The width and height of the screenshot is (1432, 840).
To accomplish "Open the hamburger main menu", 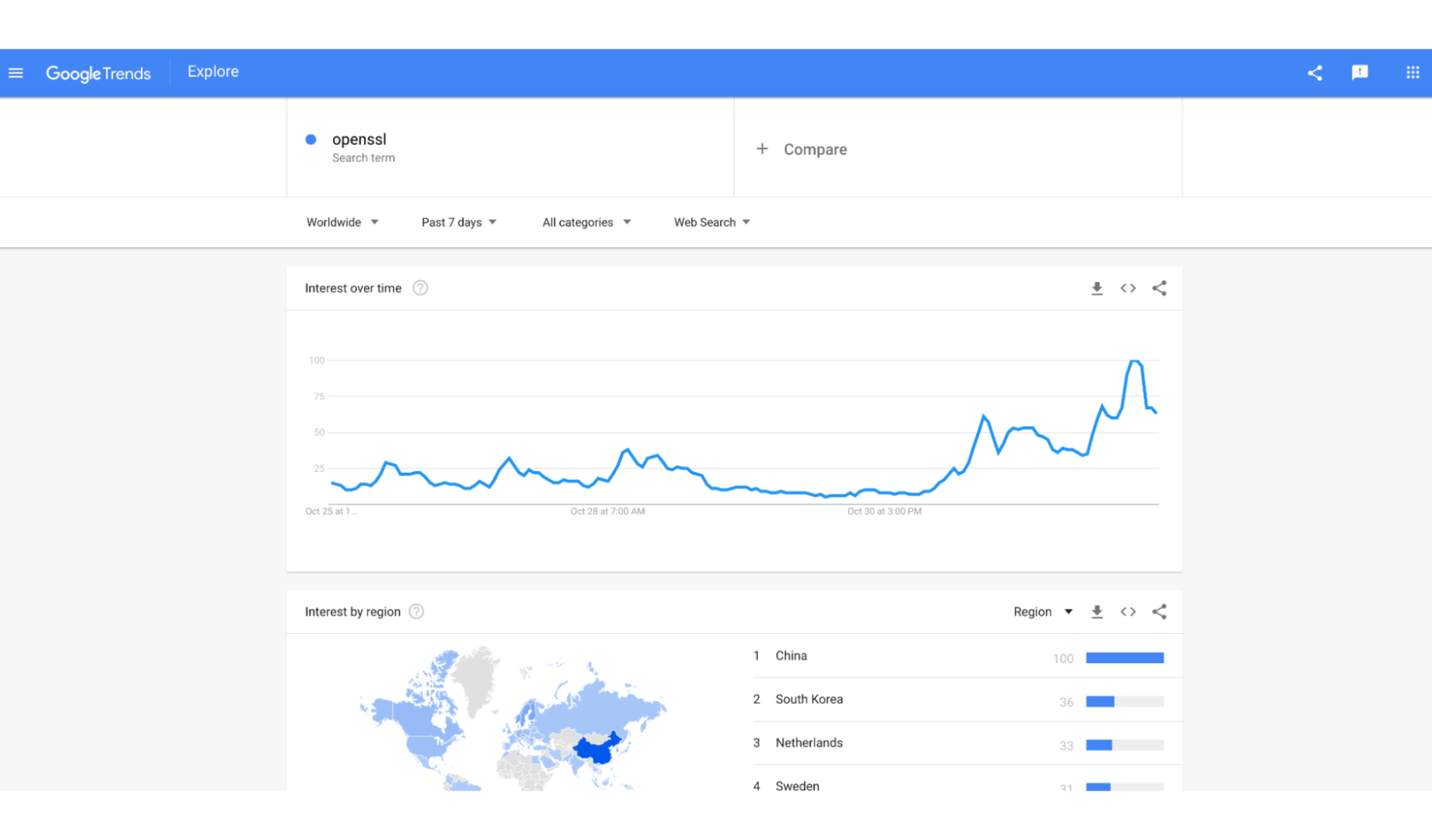I will tap(16, 73).
